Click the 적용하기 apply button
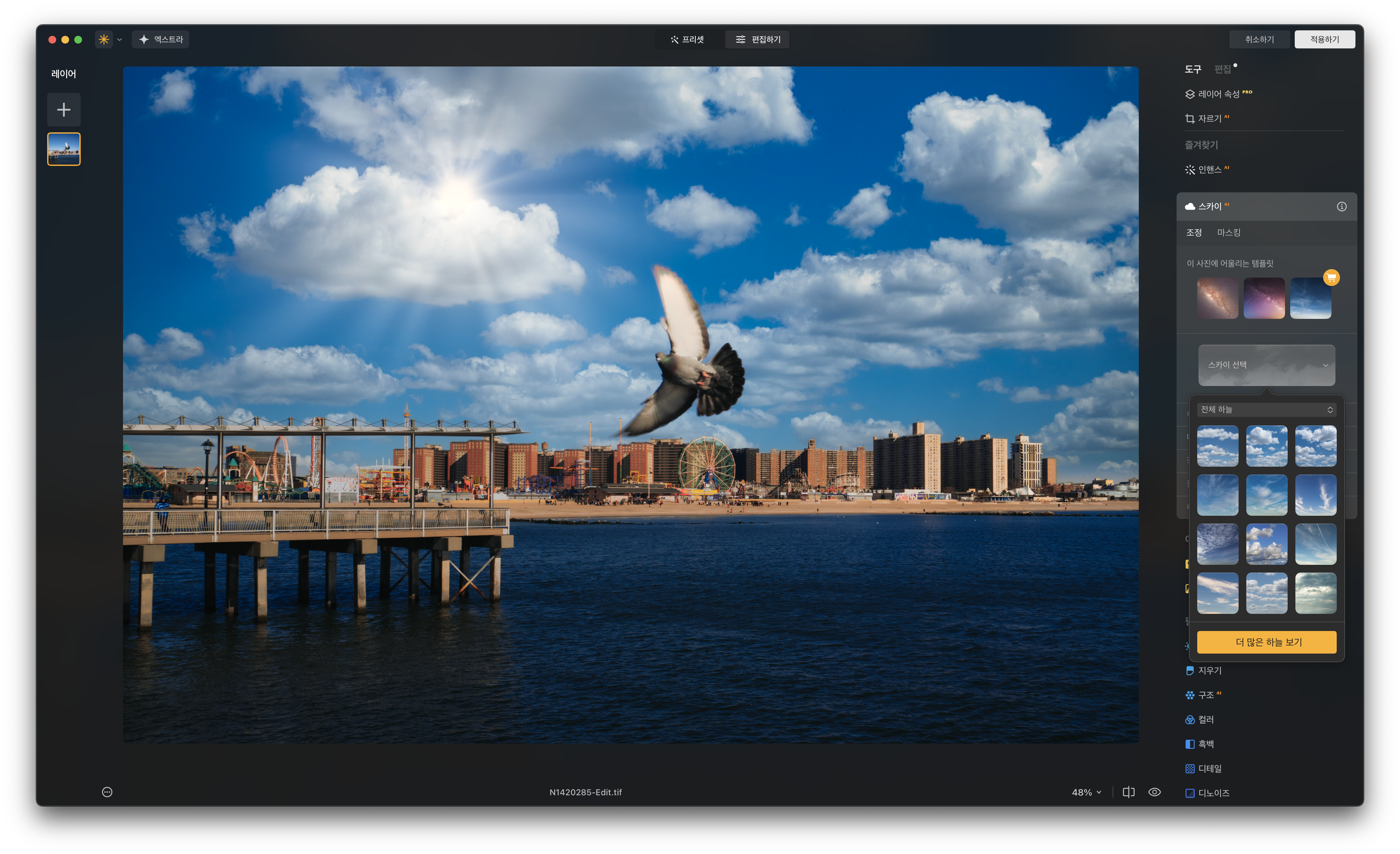This screenshot has width=1400, height=854. 1324,39
